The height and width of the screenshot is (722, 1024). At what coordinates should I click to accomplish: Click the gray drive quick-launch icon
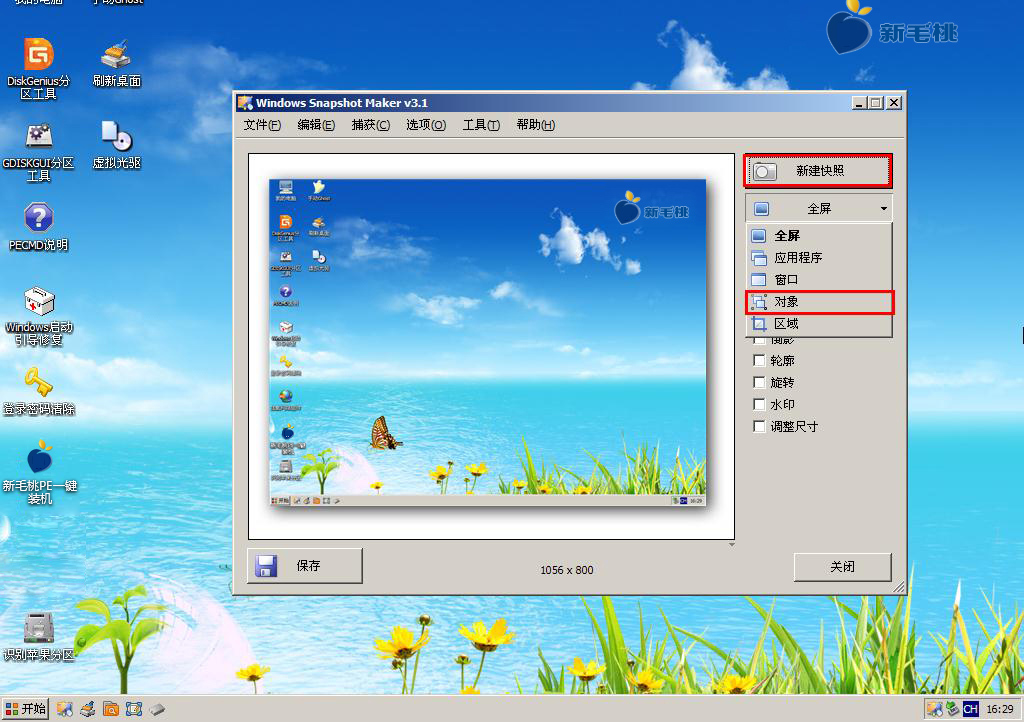pos(157,709)
